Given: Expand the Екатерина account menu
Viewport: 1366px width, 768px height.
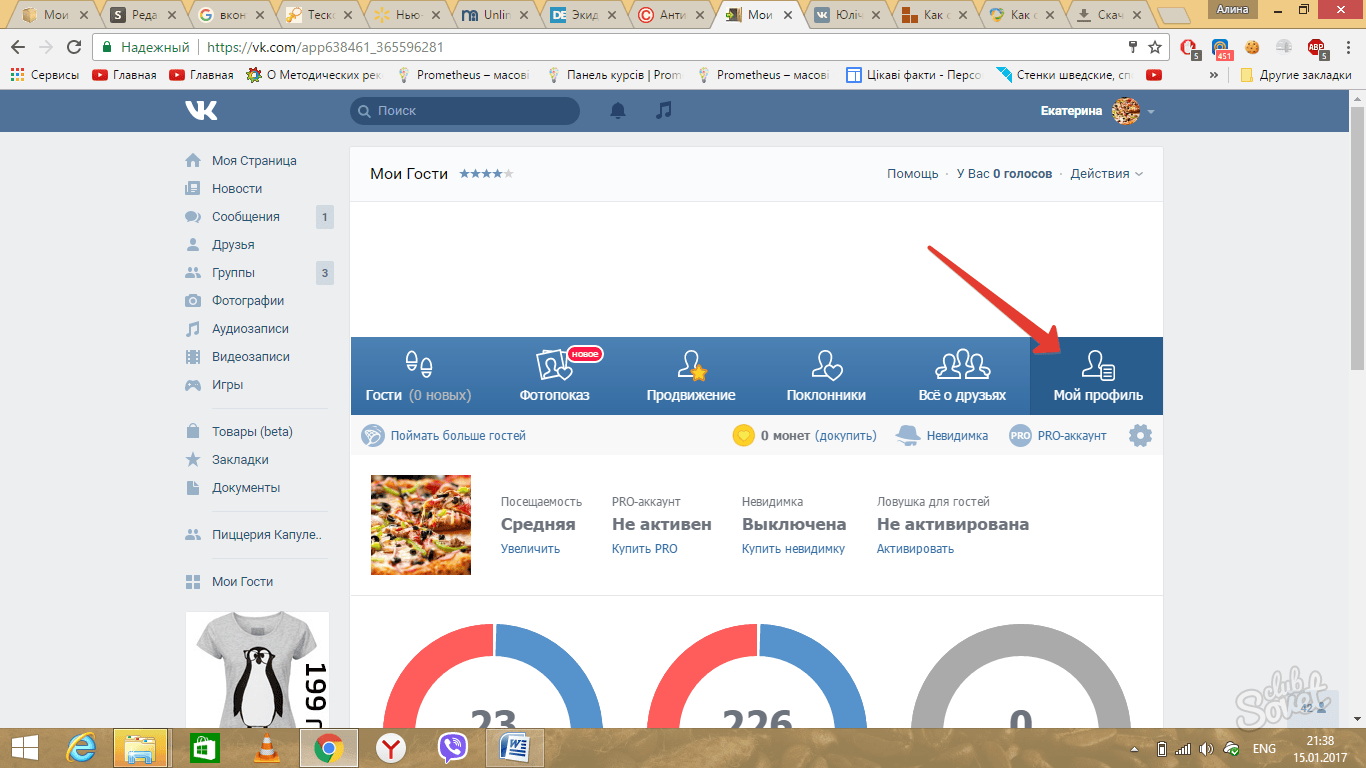Looking at the screenshot, I should coord(1097,111).
